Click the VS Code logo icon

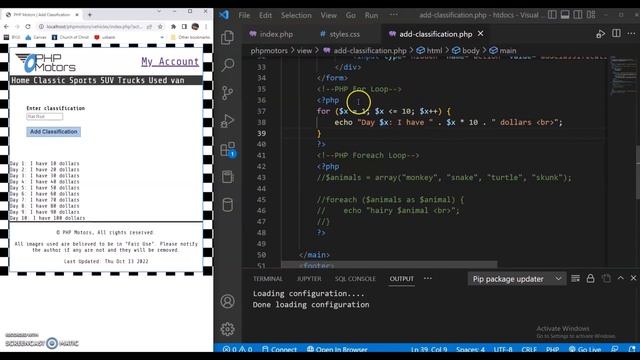click(224, 15)
